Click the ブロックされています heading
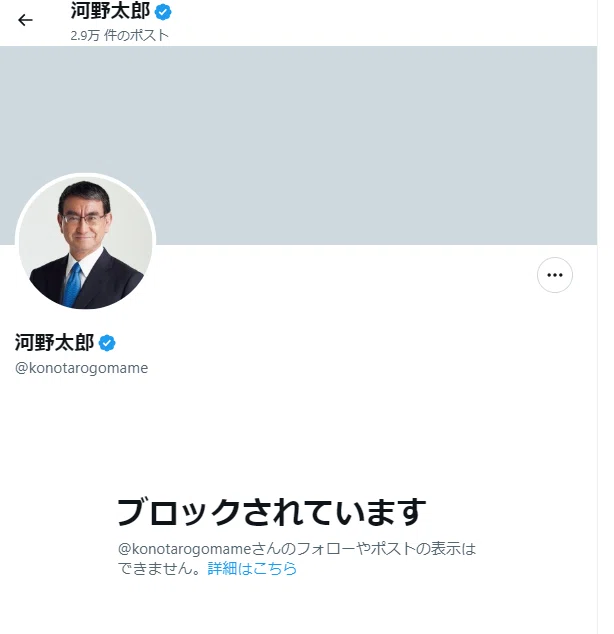 [x=272, y=512]
